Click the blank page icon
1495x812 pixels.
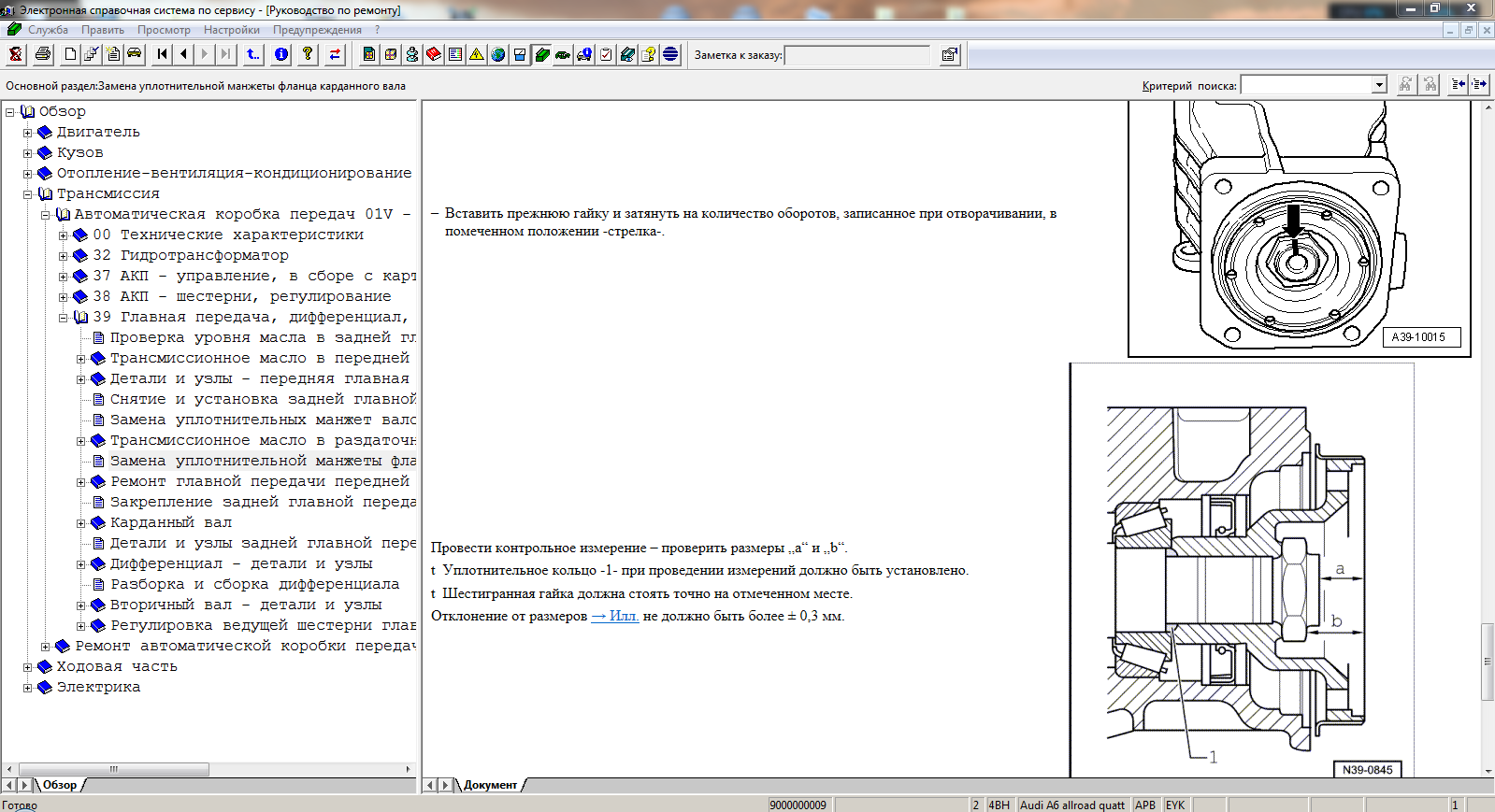click(x=70, y=54)
